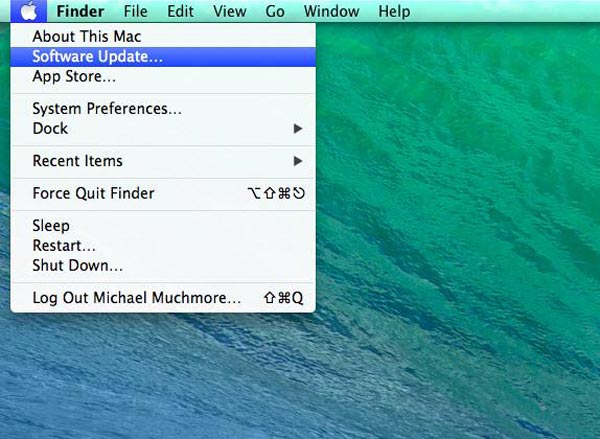Choose Force Quit Finder
This screenshot has width=600, height=439.
point(163,193)
